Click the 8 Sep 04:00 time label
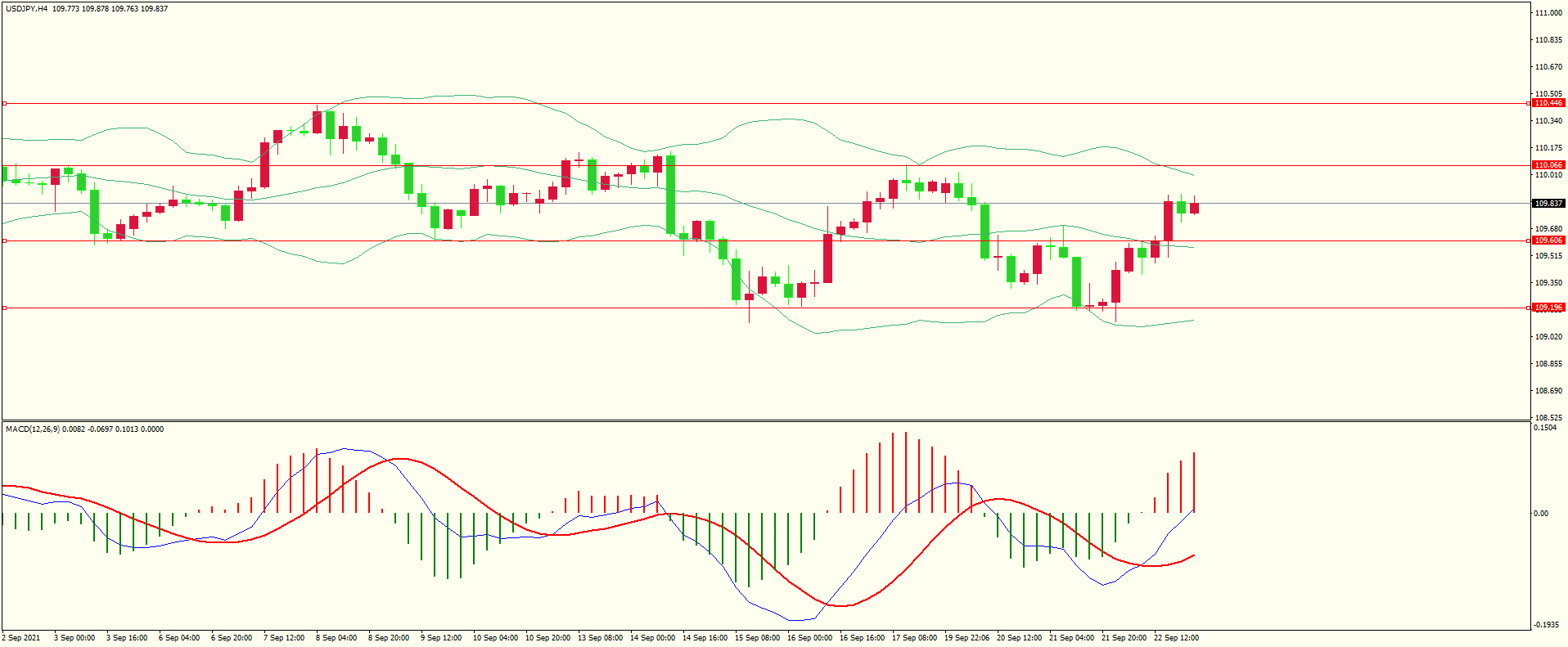 (336, 638)
